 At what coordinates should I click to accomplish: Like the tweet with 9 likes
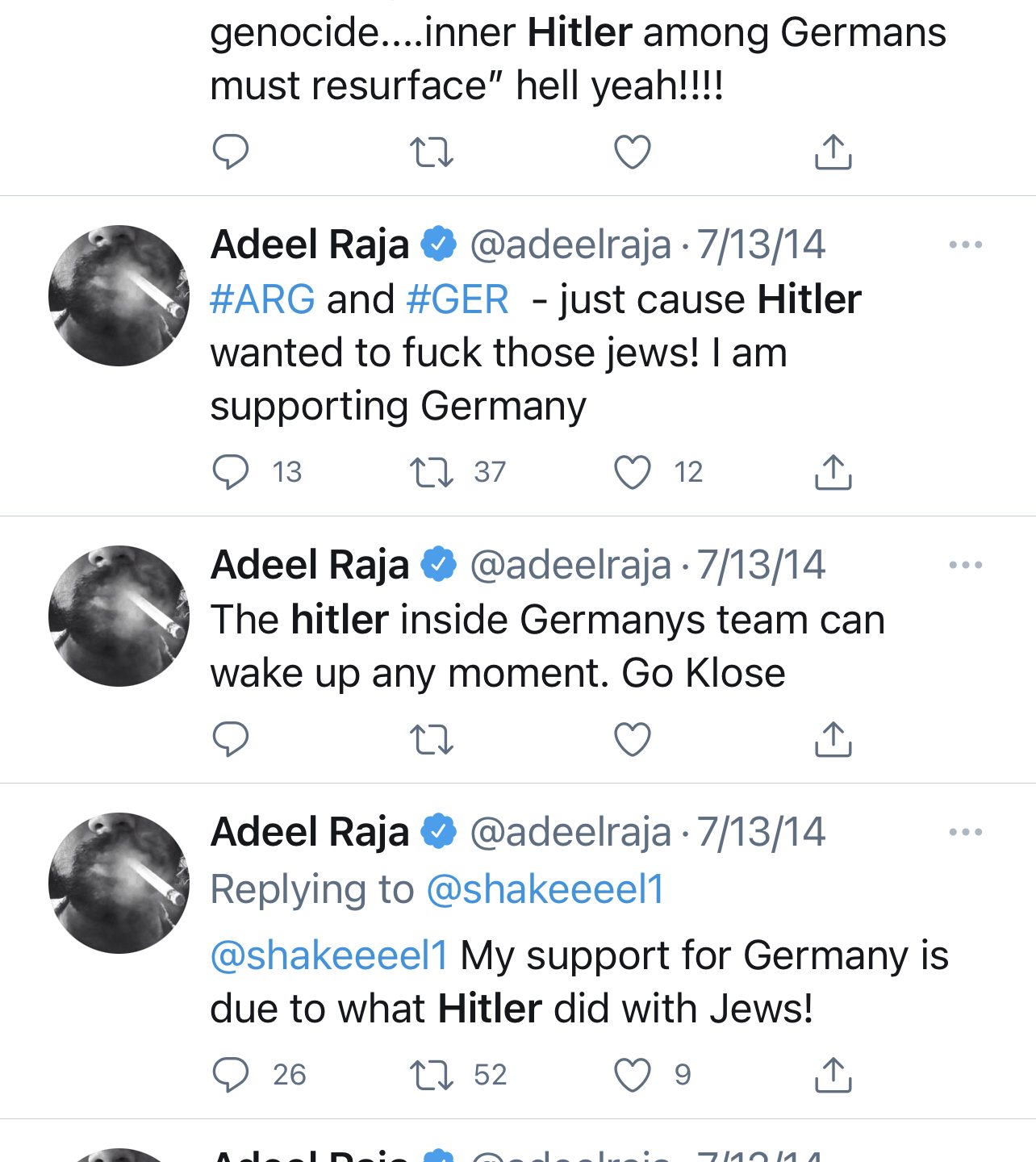tap(633, 1075)
